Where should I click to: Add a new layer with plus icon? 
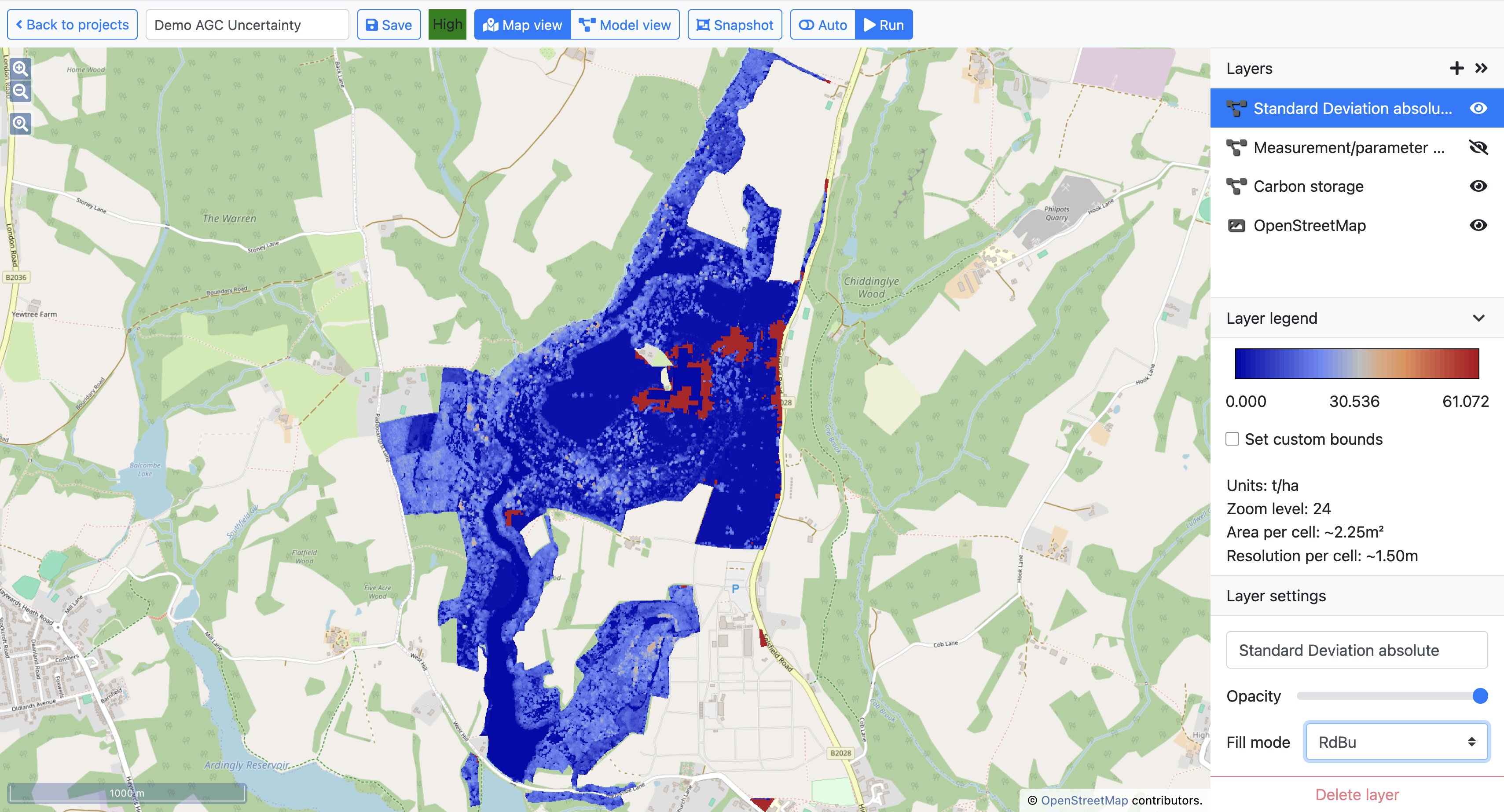pos(1456,68)
